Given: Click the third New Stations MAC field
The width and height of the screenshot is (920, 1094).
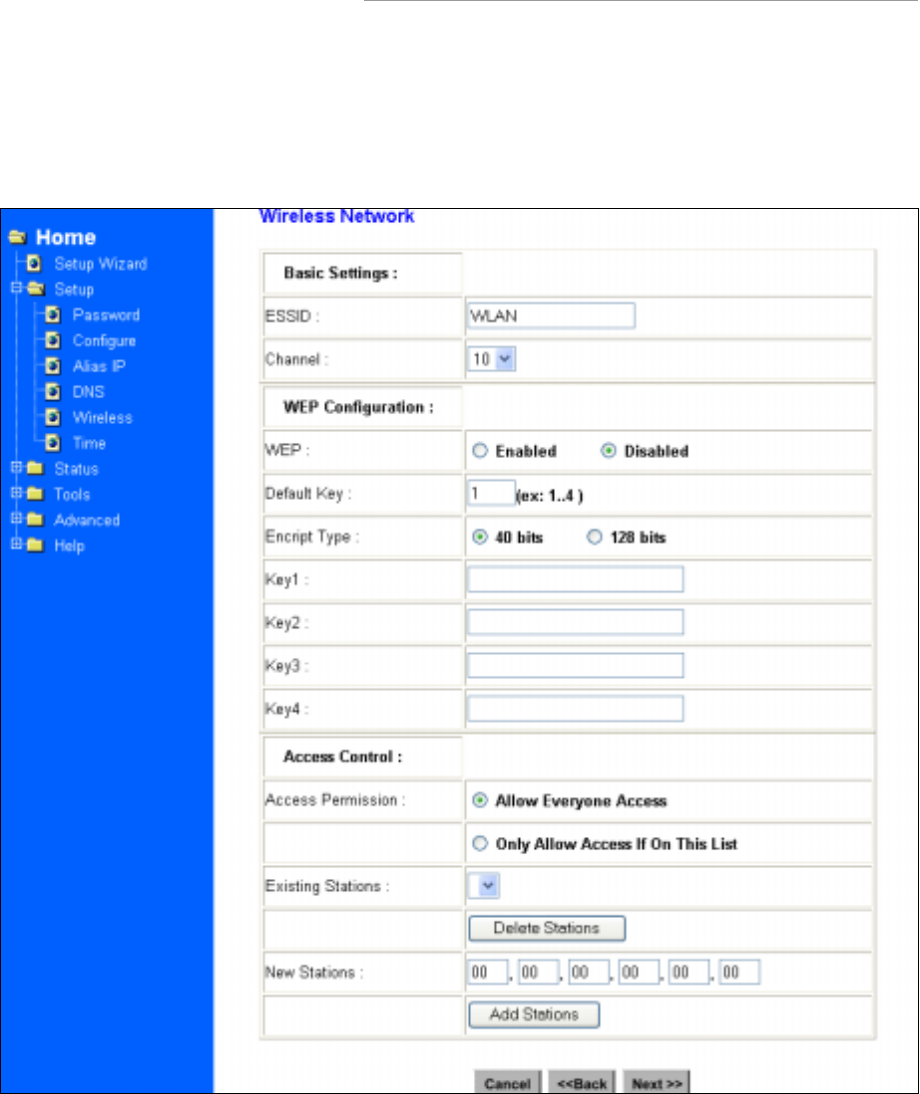Looking at the screenshot, I should pyautogui.click(x=589, y=972).
